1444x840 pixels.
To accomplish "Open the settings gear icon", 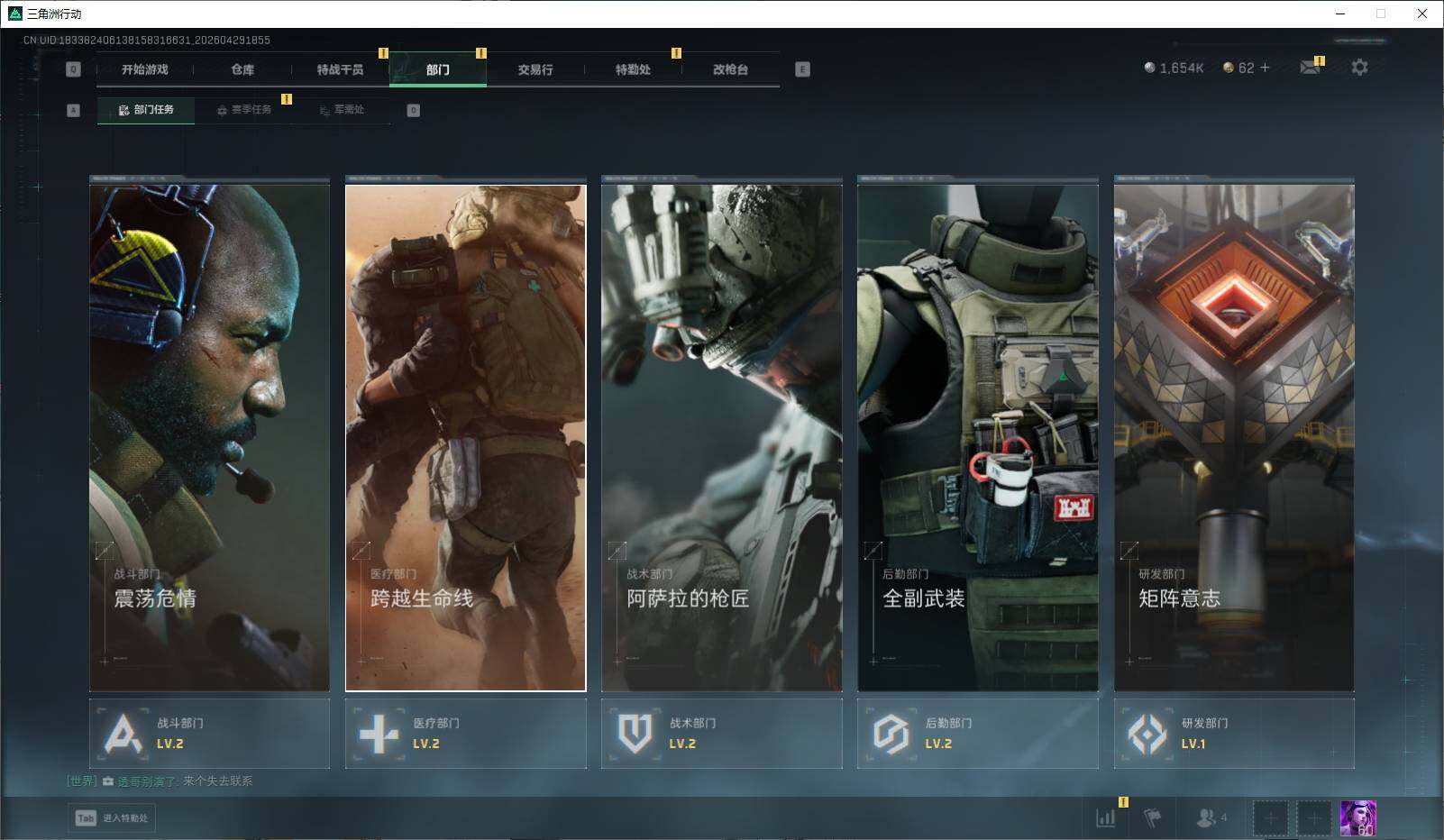I will pos(1359,68).
